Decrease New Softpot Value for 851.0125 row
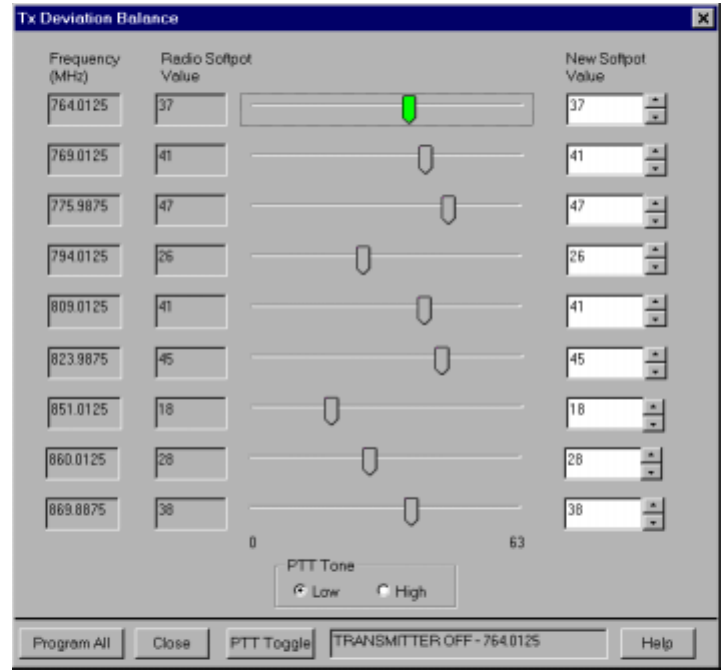This screenshot has height=671, width=726. click(653, 423)
